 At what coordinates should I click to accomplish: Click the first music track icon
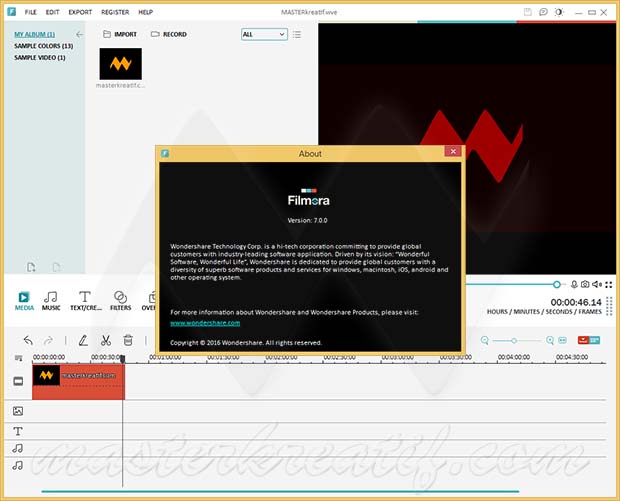(17, 448)
